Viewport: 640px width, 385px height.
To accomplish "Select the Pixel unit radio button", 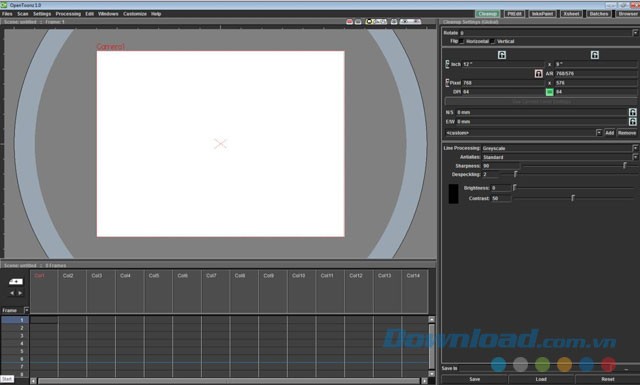I will 447,82.
